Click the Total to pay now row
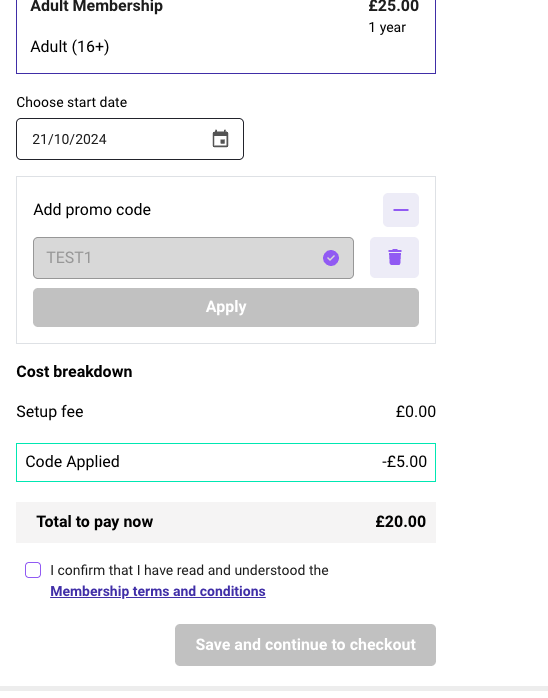The width and height of the screenshot is (548, 698). (x=226, y=522)
